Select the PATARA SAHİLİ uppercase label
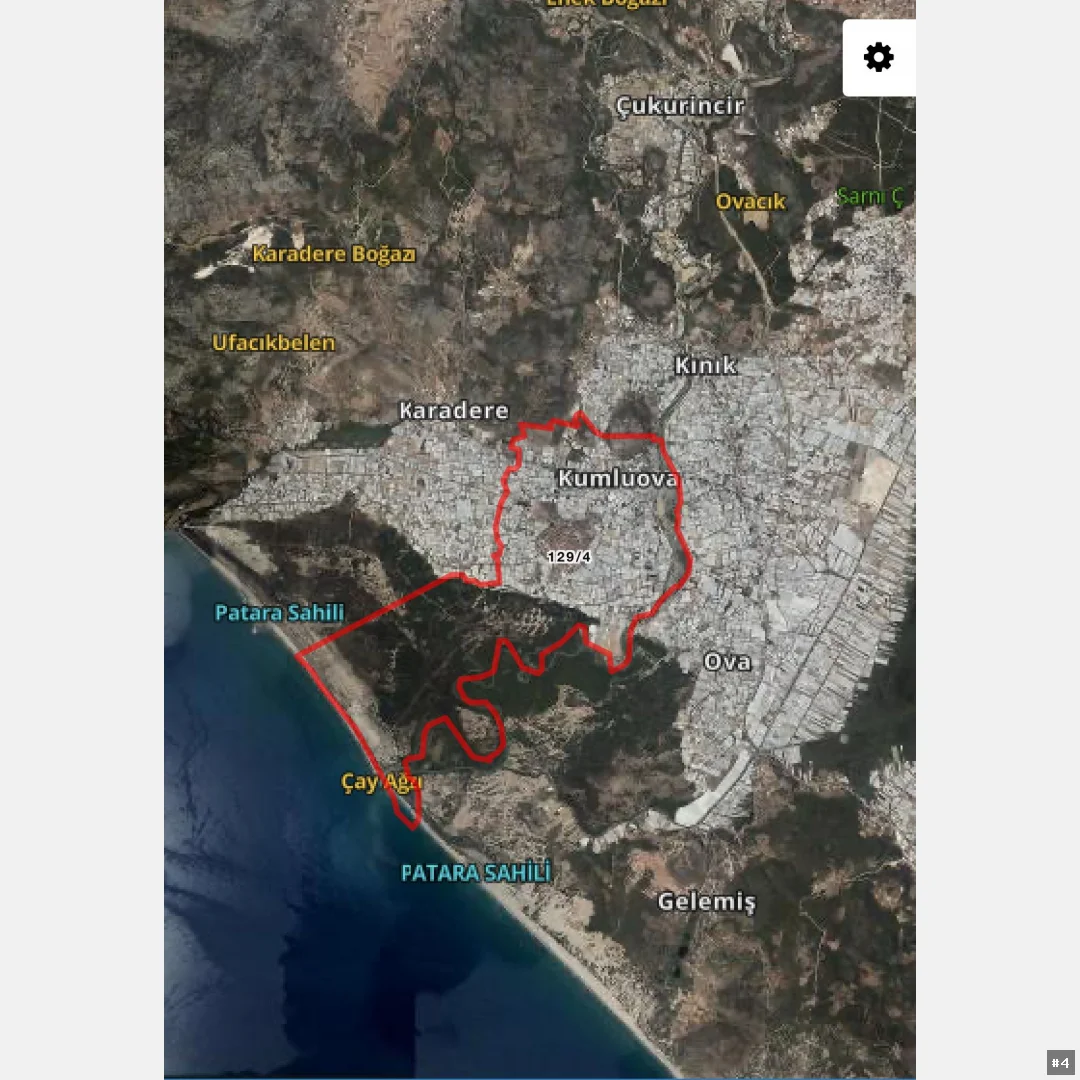The image size is (1080, 1080). click(x=476, y=873)
